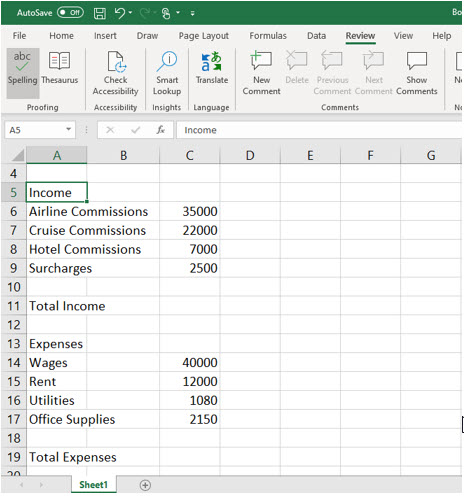Select row 11 header
This screenshot has width=464, height=500.
coord(13,306)
